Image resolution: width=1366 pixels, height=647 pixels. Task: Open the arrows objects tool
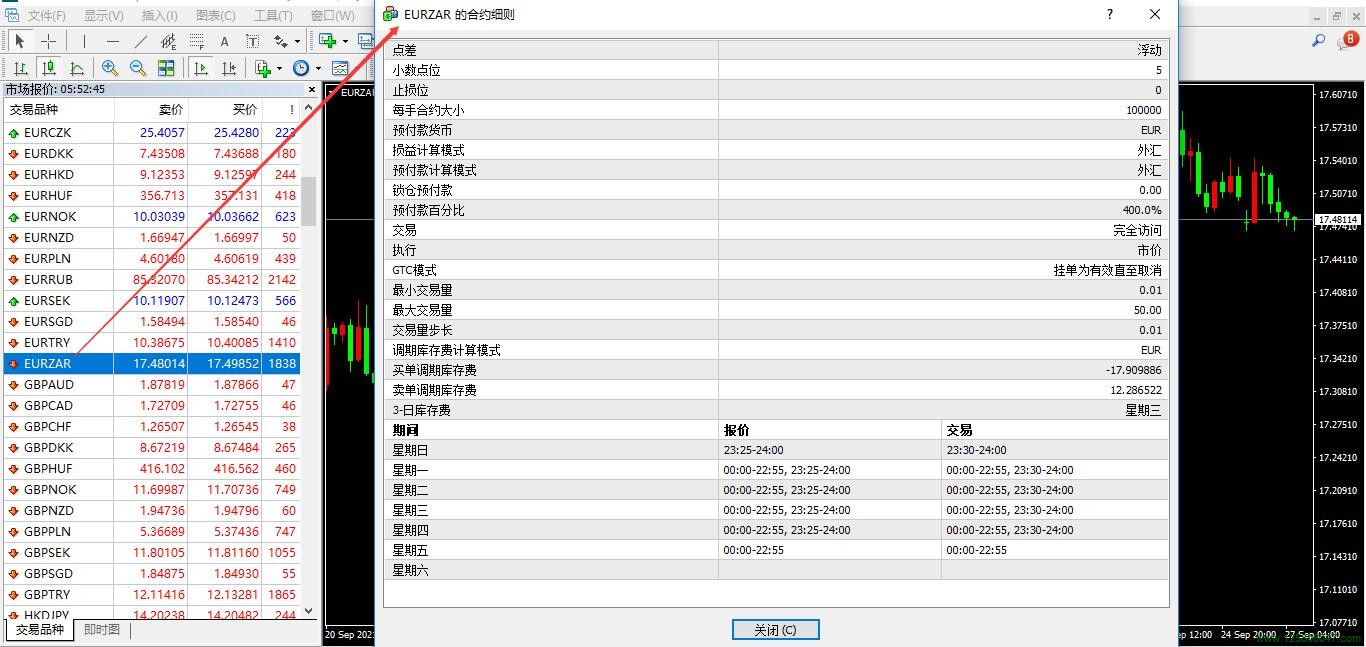280,41
